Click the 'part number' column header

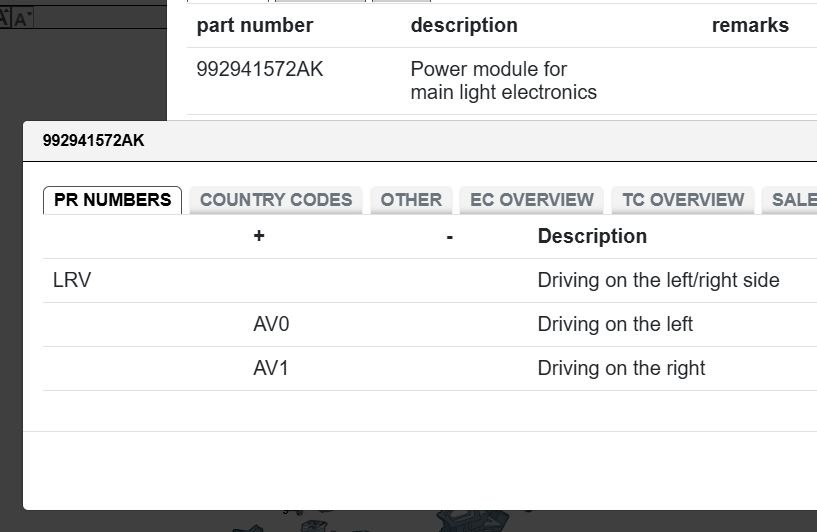point(255,26)
